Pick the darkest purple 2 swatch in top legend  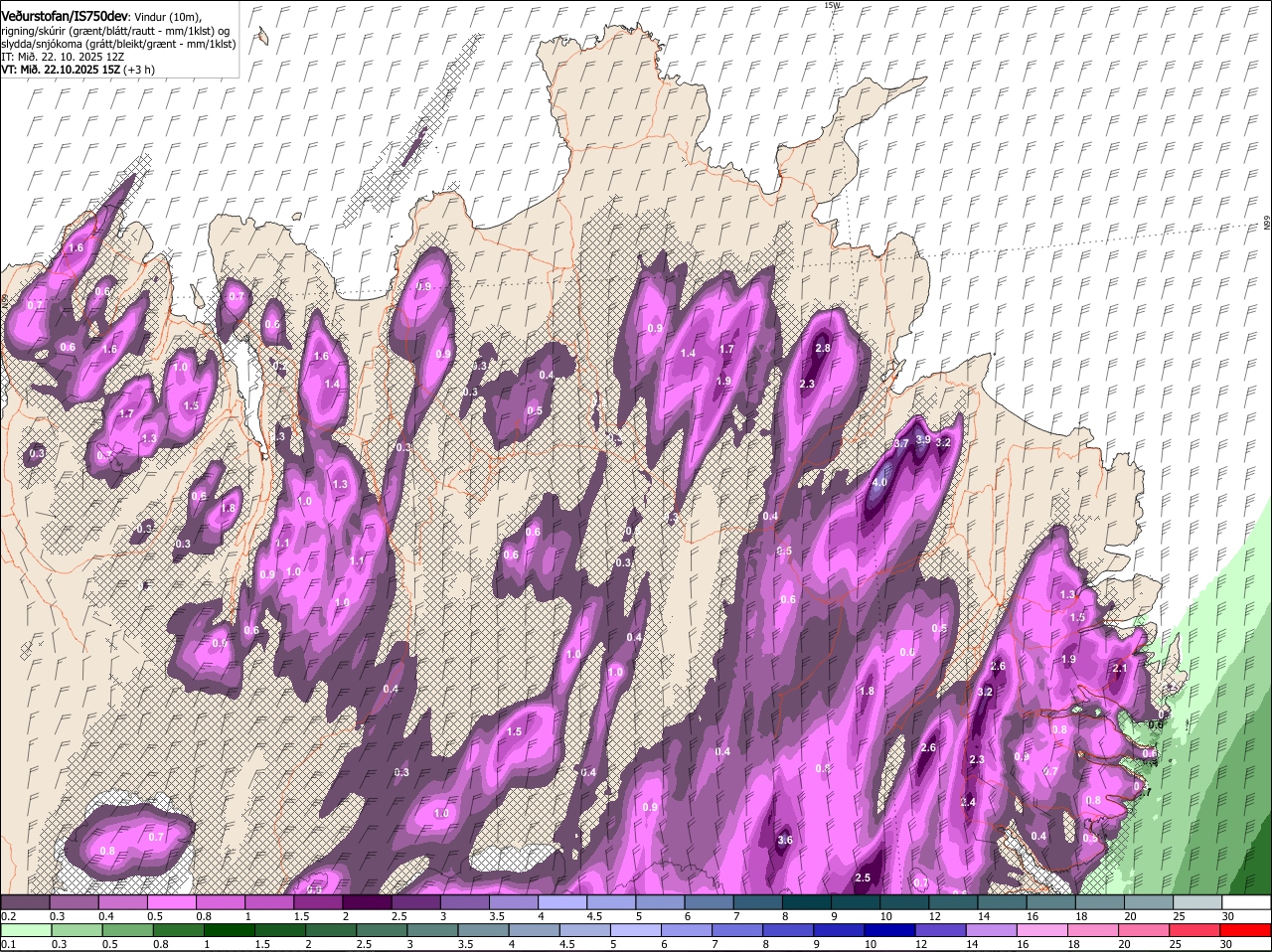(x=367, y=902)
